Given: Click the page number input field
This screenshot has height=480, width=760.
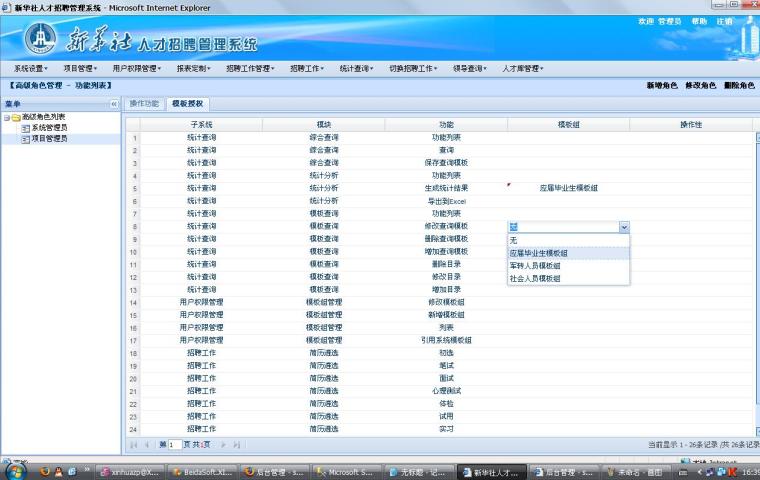Looking at the screenshot, I should point(176,444).
